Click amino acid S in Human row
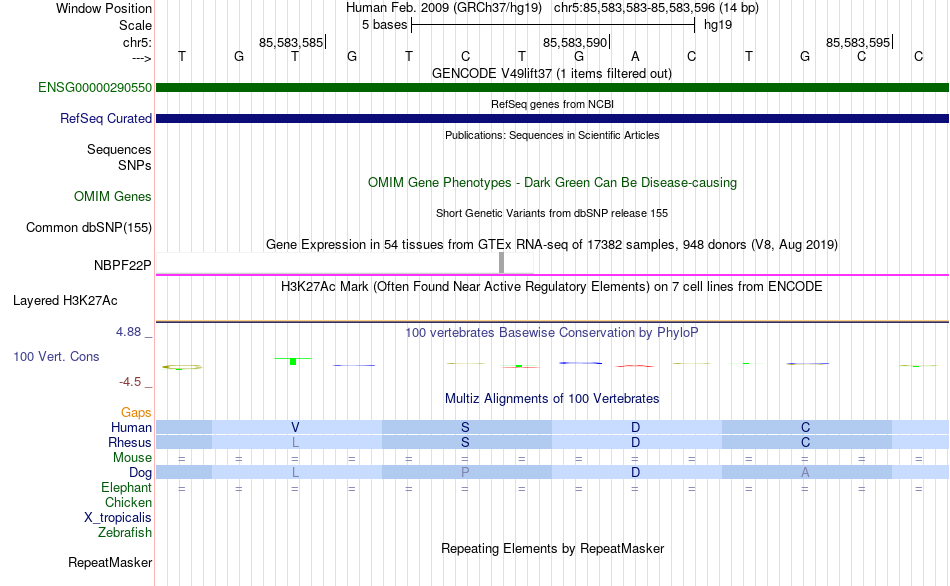The image size is (950, 586). point(465,427)
